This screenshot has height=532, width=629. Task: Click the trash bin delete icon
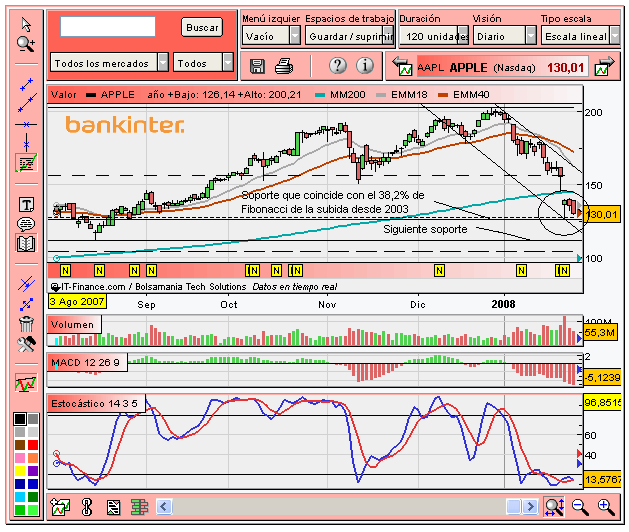pyautogui.click(x=26, y=324)
